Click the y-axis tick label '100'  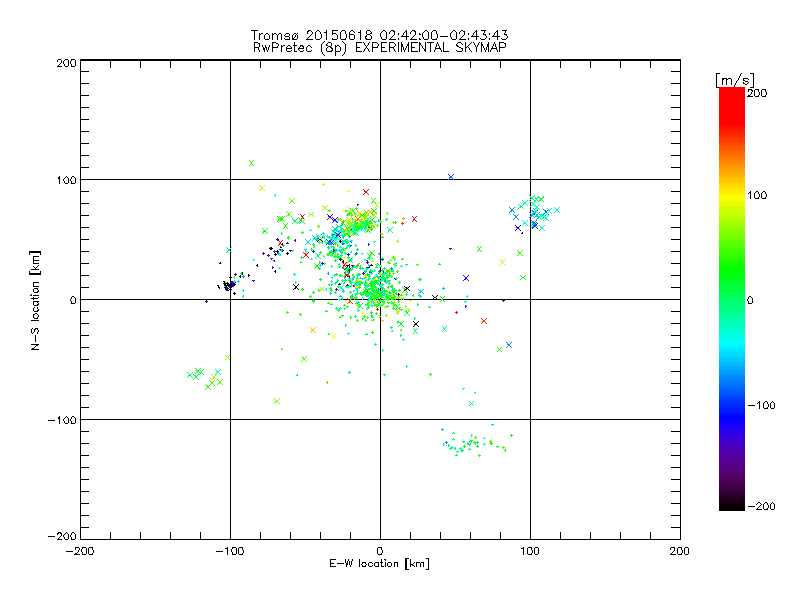tap(66, 180)
